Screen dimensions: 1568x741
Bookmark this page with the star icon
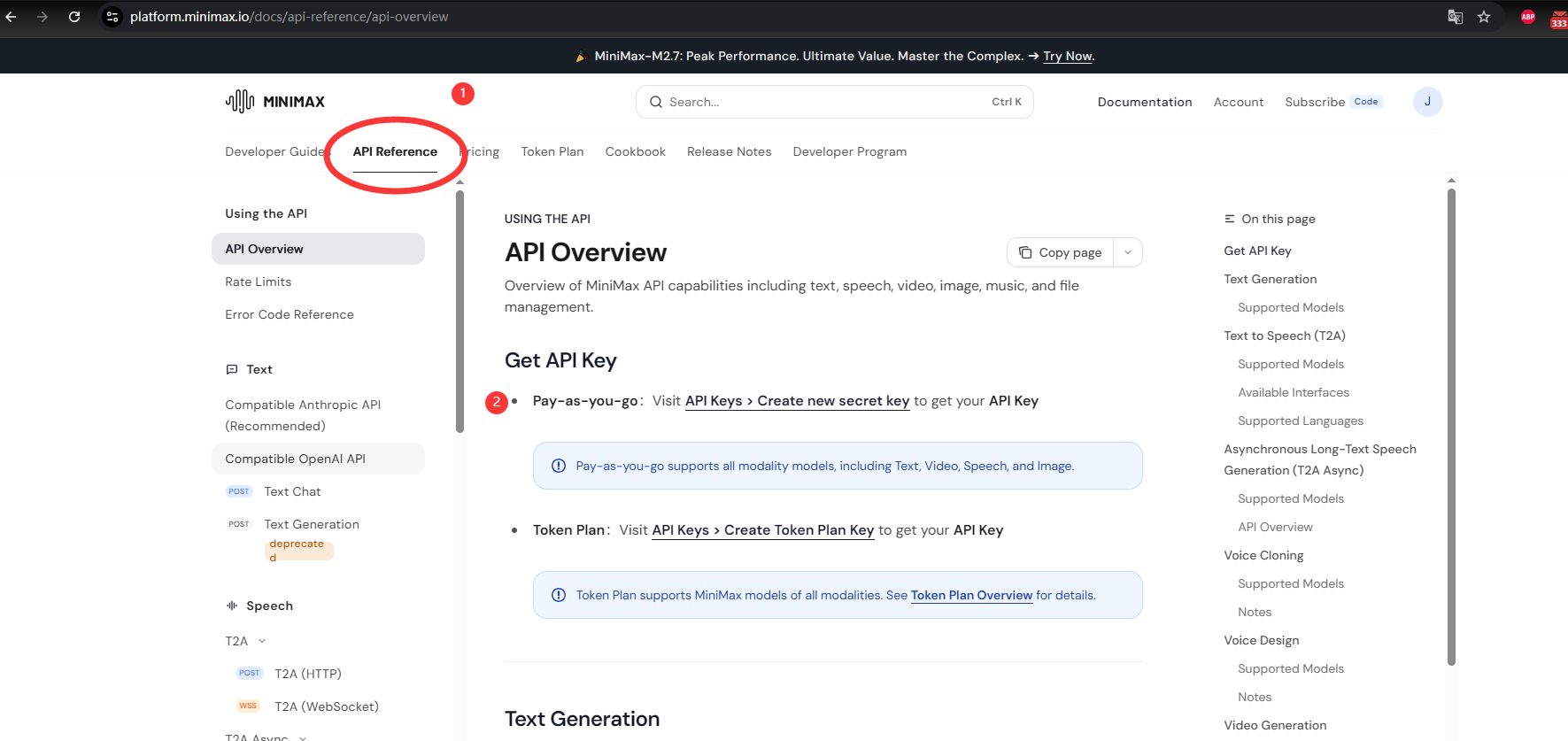[1484, 17]
